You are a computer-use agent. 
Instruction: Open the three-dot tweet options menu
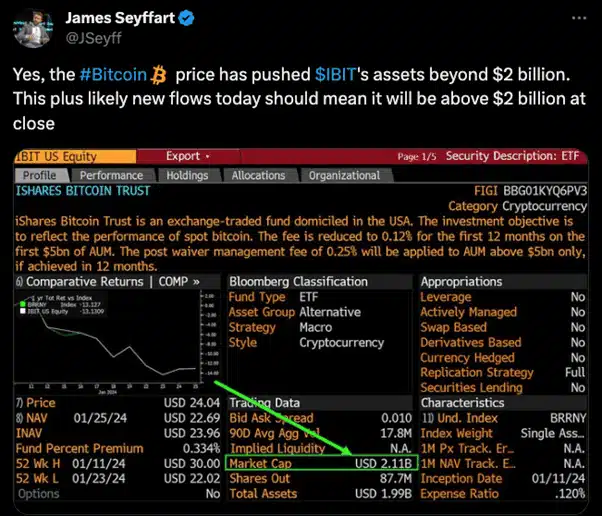click(x=579, y=18)
